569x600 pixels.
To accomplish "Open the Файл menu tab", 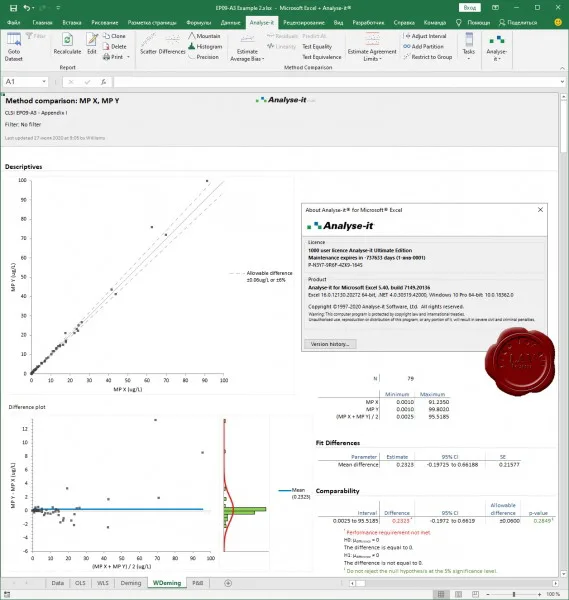I will pyautogui.click(x=13, y=23).
